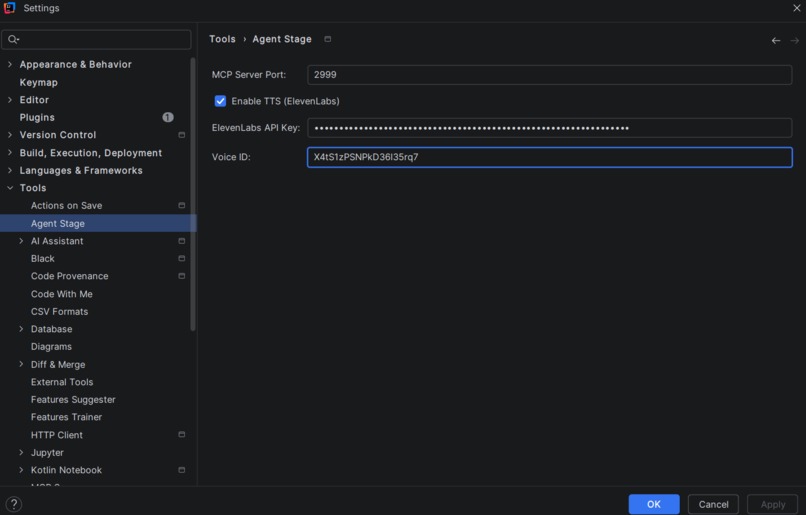Click the project-level icon next to Agent Stage breadcrumb

click(x=327, y=39)
